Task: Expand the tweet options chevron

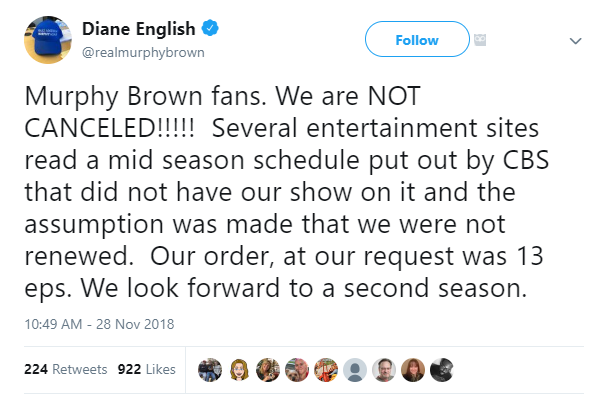Action: 575,41
